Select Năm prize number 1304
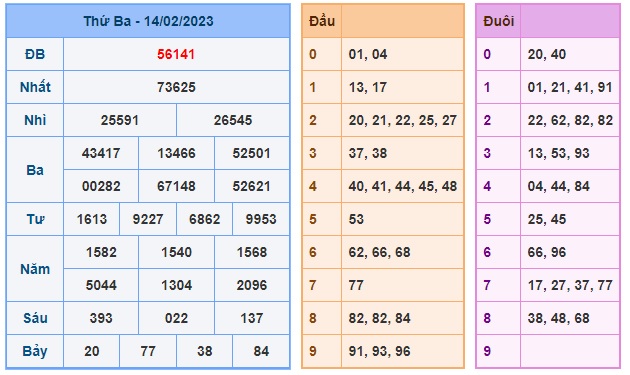Image resolution: width=630 pixels, height=375 pixels. 176,285
